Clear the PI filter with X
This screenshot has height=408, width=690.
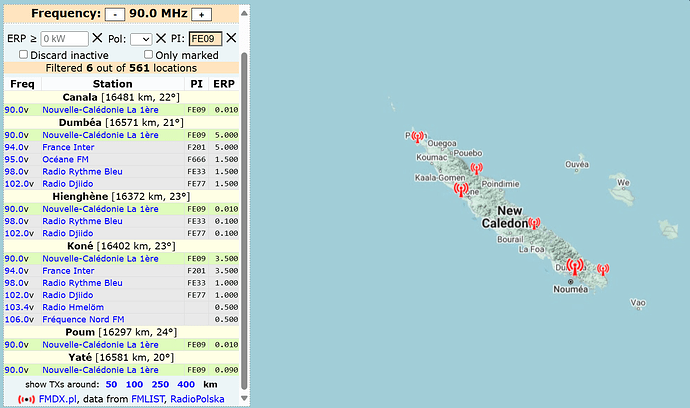(231, 38)
